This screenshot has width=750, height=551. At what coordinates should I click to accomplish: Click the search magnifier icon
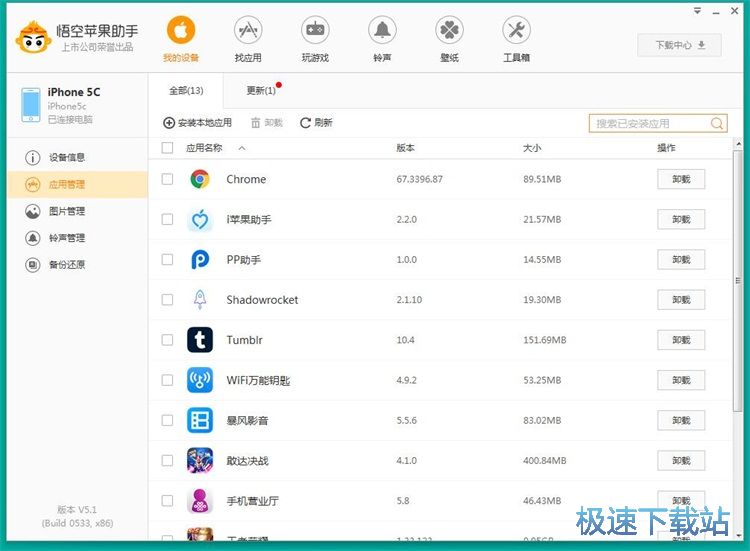(x=717, y=123)
